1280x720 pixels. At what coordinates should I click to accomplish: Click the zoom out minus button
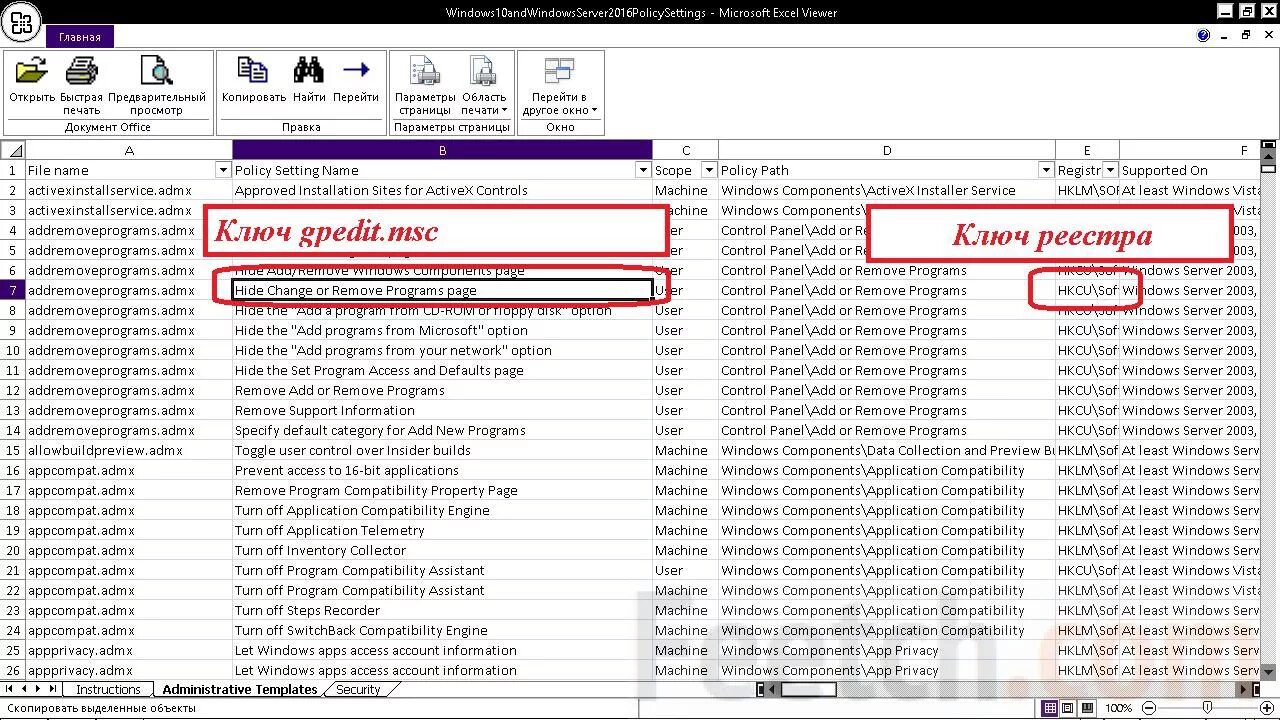pos(1149,708)
